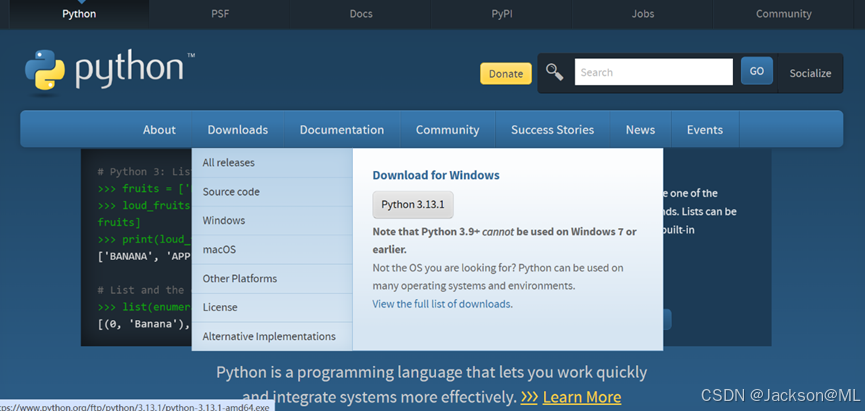This screenshot has width=865, height=411.
Task: Download Python 3.13.1 for Windows
Action: [x=413, y=205]
